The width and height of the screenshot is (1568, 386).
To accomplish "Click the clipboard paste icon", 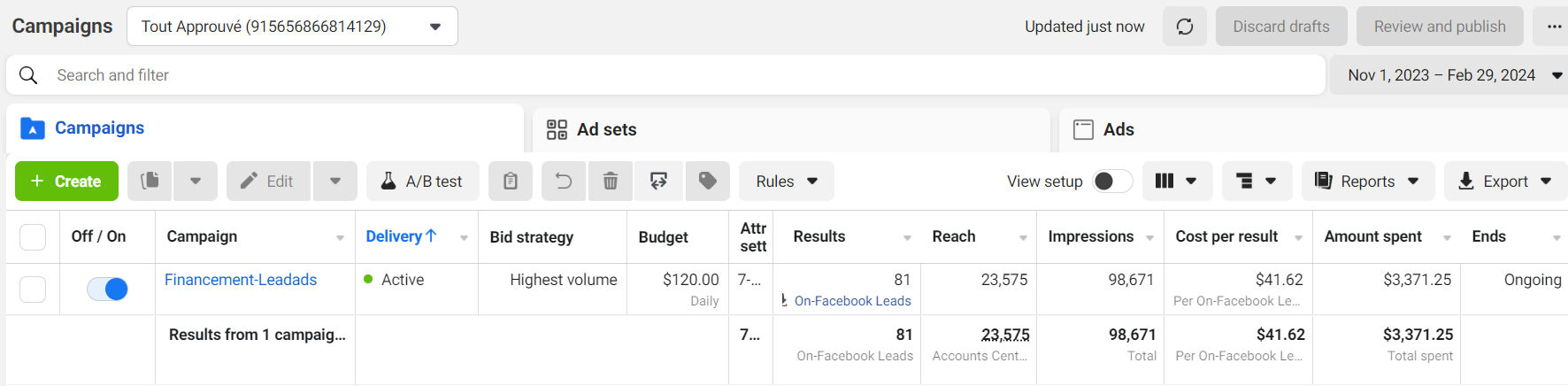I will click(511, 181).
